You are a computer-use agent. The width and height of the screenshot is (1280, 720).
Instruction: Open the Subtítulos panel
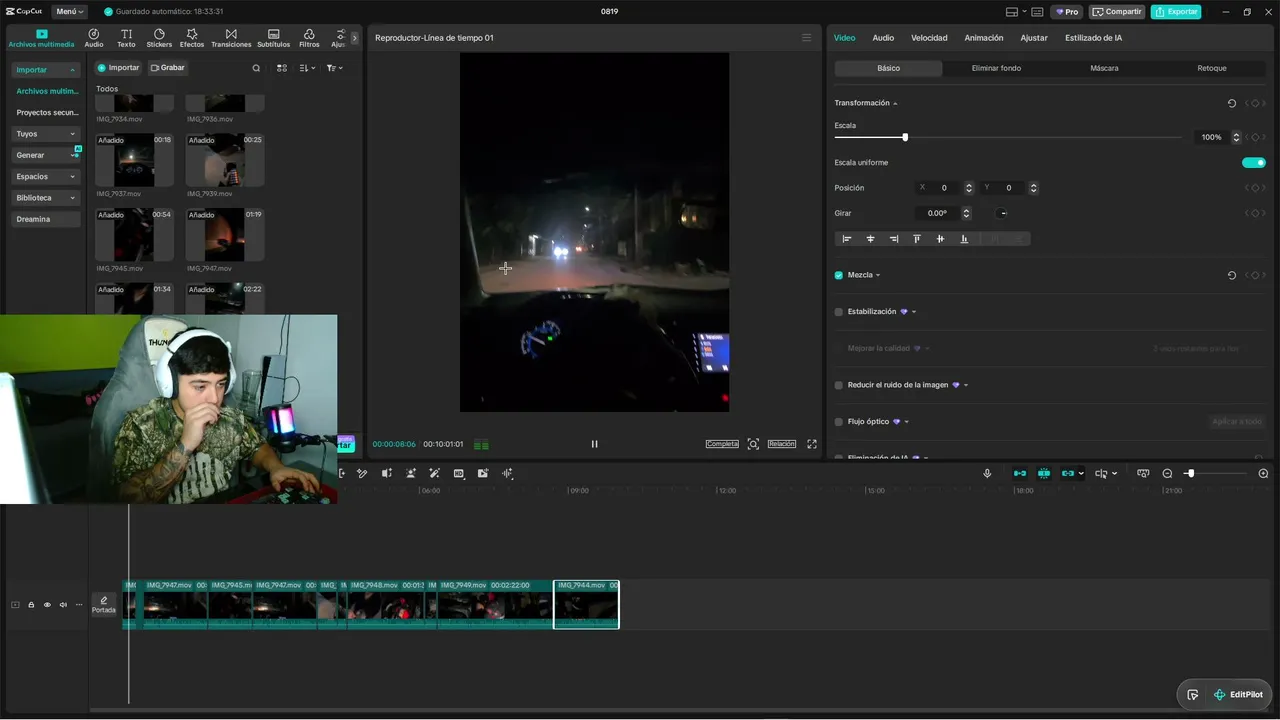point(273,38)
